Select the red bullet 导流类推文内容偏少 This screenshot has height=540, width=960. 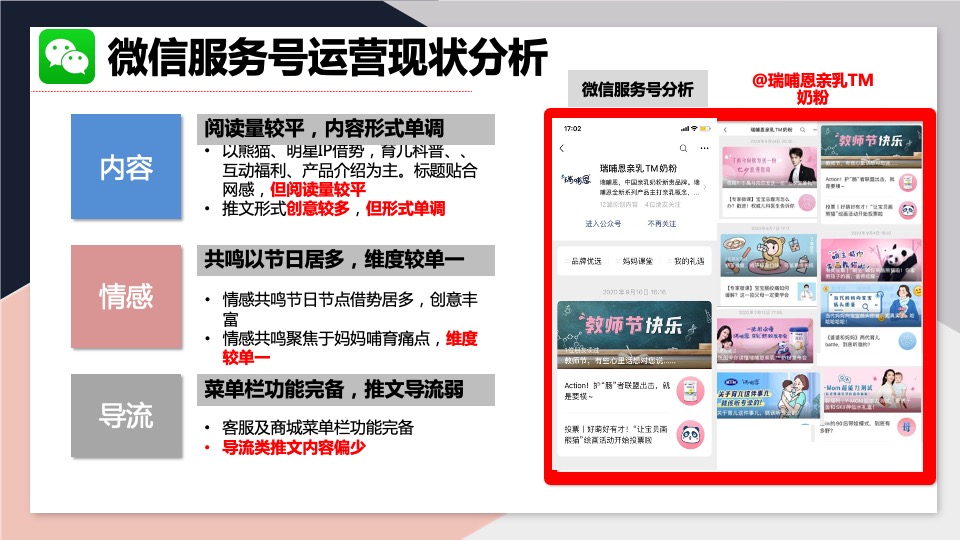pyautogui.click(x=294, y=448)
